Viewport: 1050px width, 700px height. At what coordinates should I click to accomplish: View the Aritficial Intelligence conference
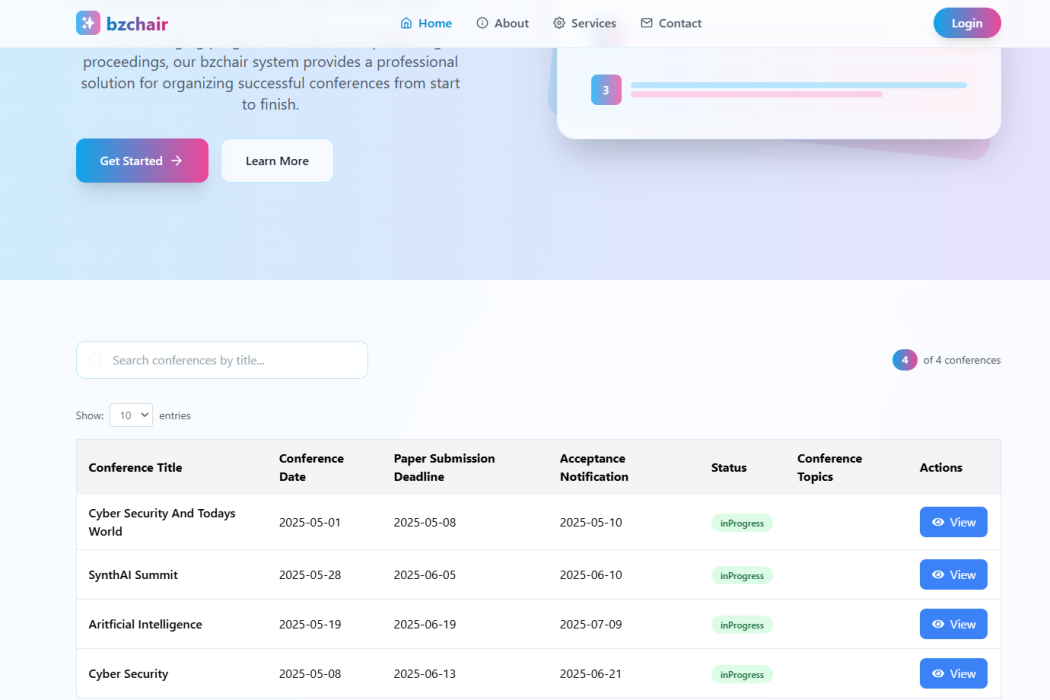953,624
